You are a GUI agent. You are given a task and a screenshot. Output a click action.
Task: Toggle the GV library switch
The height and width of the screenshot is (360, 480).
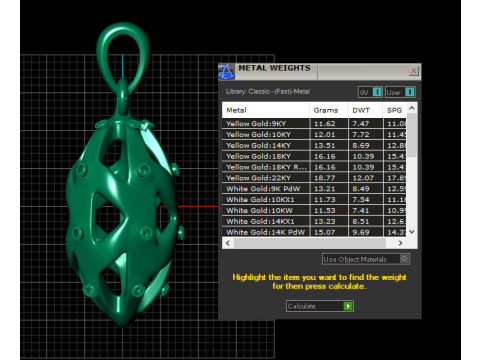pyautogui.click(x=370, y=92)
